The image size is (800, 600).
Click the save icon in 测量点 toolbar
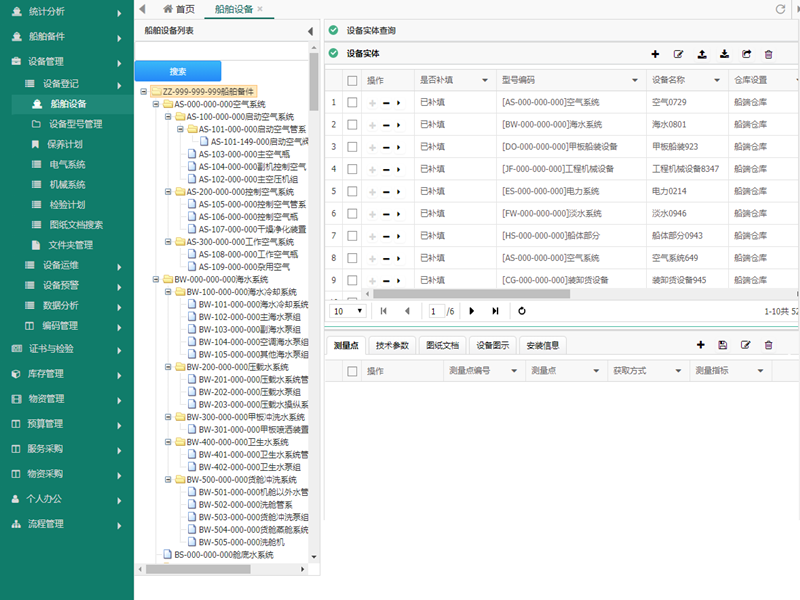click(x=723, y=345)
